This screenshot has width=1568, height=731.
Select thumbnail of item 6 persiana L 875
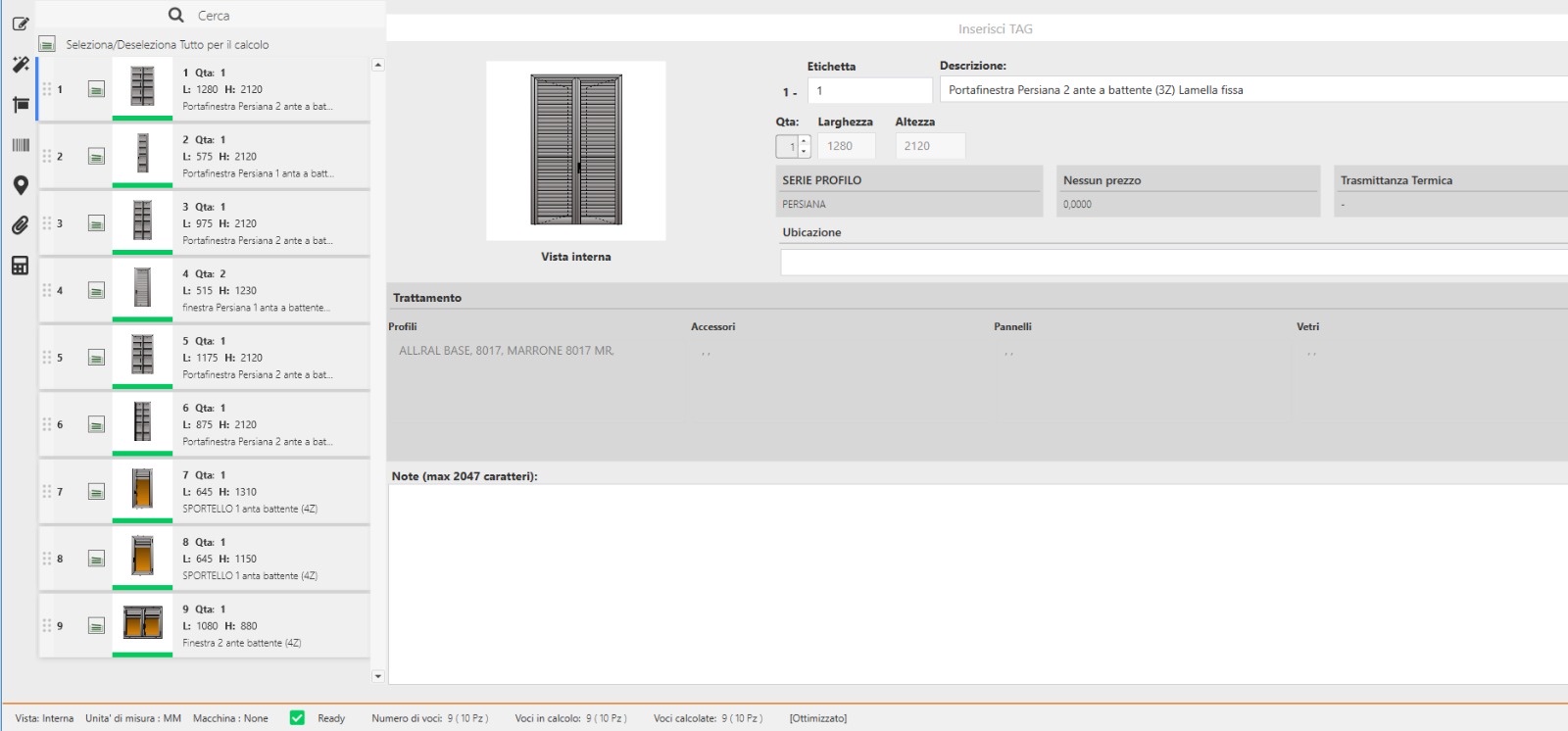click(x=142, y=422)
